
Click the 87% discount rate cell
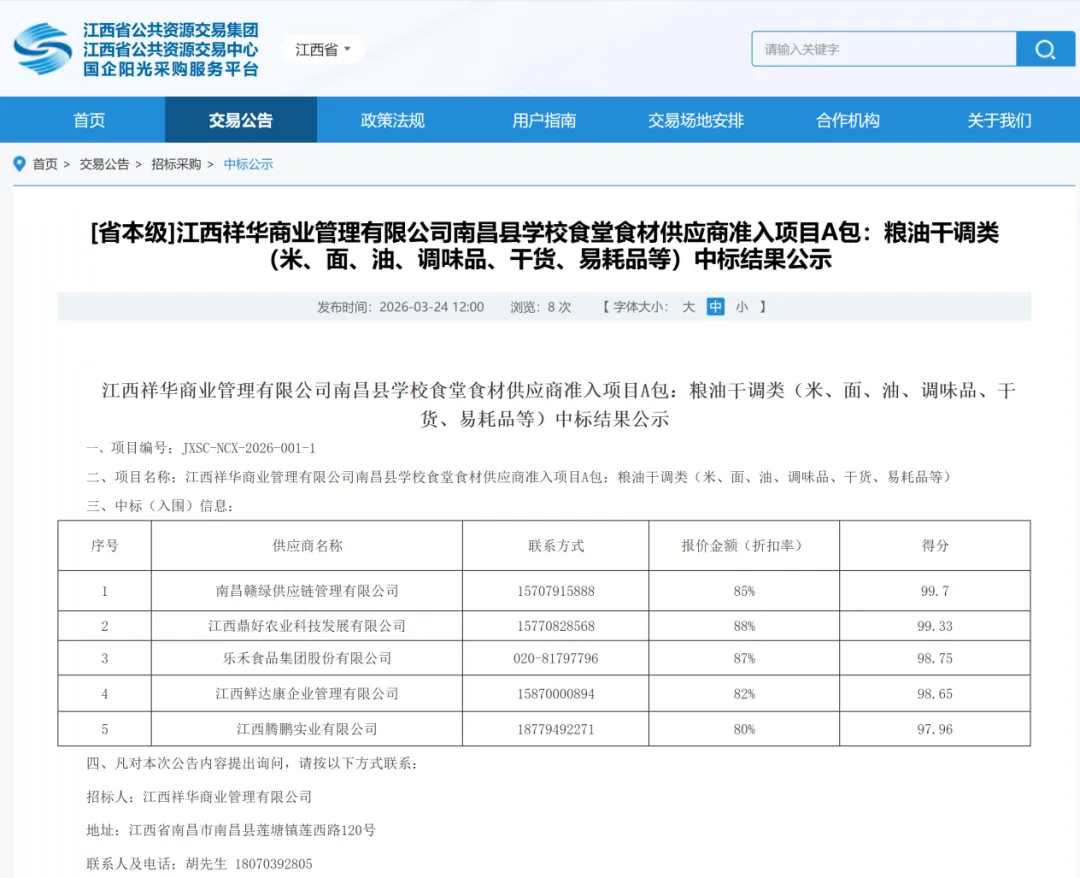tap(744, 658)
